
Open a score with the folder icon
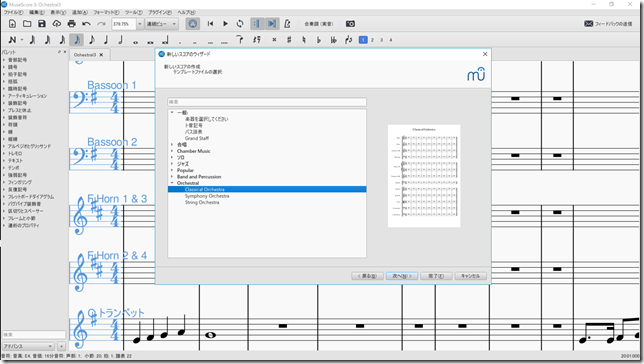click(27, 24)
